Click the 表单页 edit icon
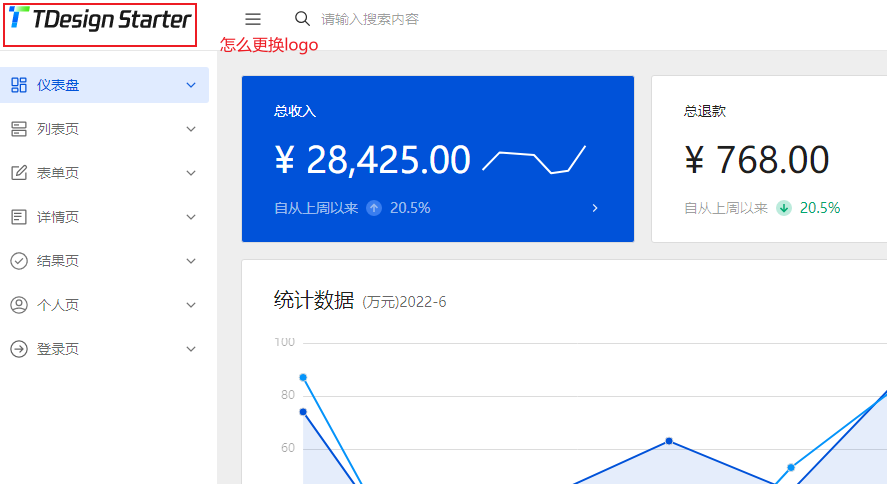887x484 pixels. tap(19, 172)
